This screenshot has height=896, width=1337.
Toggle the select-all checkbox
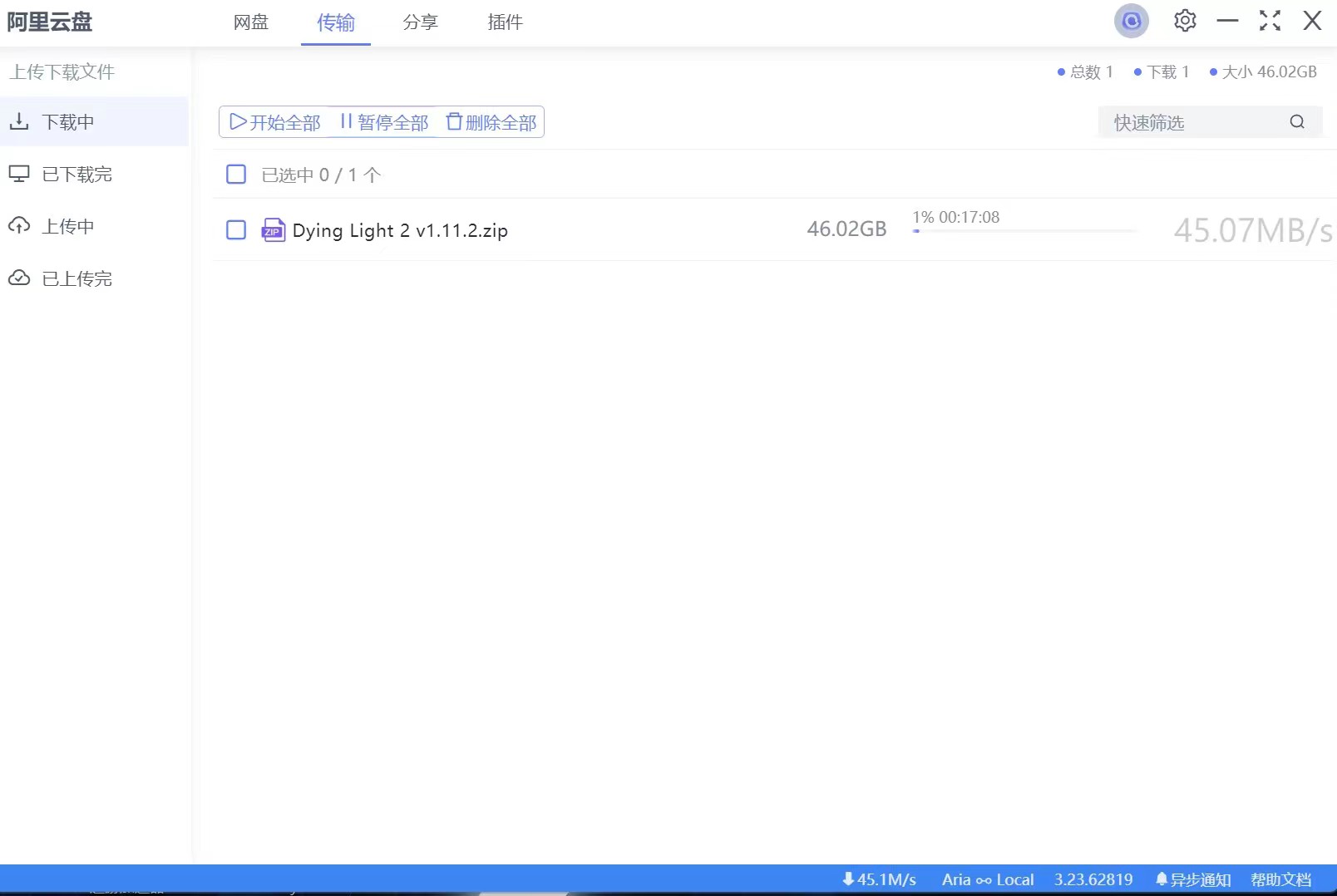[x=236, y=174]
